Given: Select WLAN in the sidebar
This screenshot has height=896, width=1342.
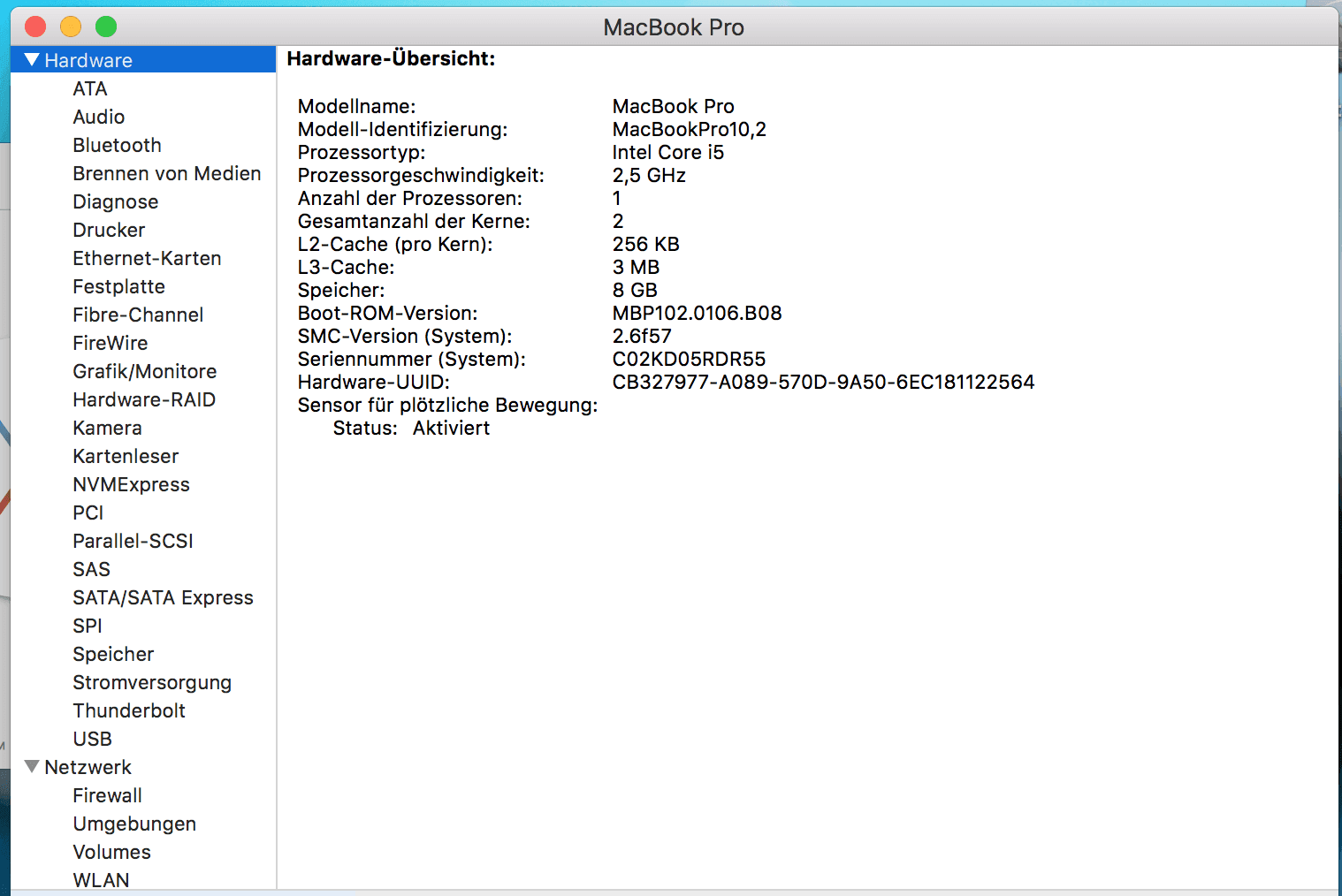Looking at the screenshot, I should pyautogui.click(x=101, y=879).
